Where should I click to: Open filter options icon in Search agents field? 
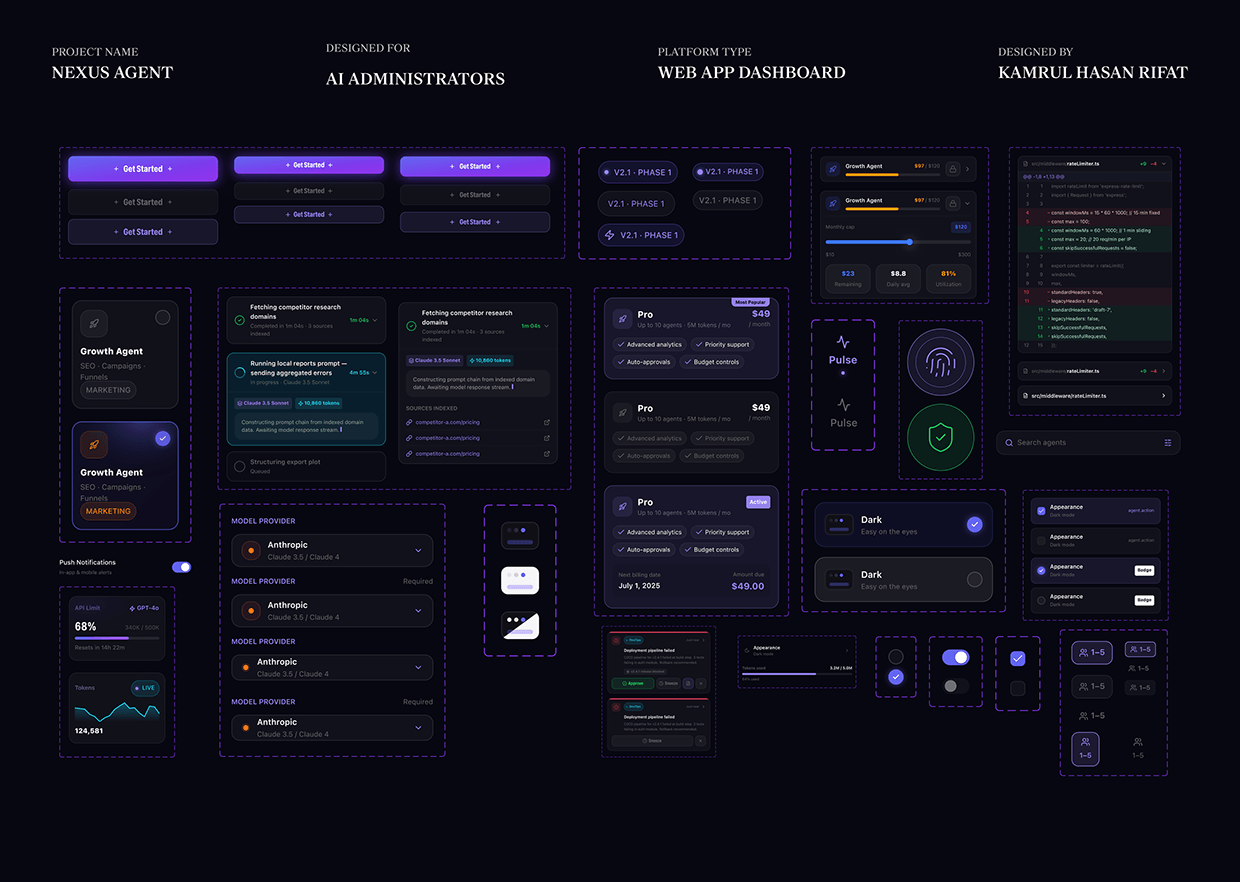(1167, 442)
